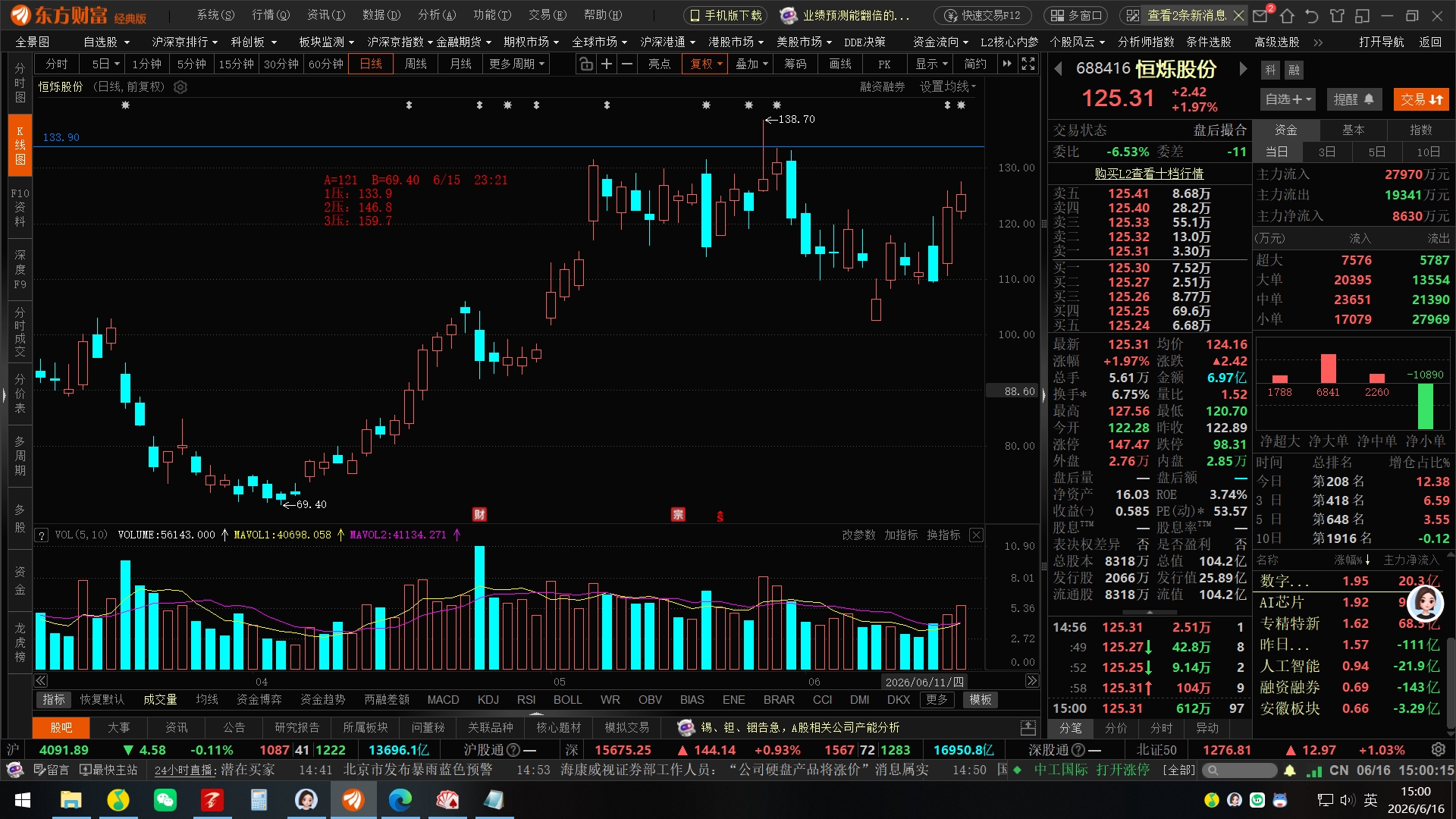Click the home icon in the title bar
Image resolution: width=1456 pixels, height=819 pixels.
pyautogui.click(x=1287, y=15)
